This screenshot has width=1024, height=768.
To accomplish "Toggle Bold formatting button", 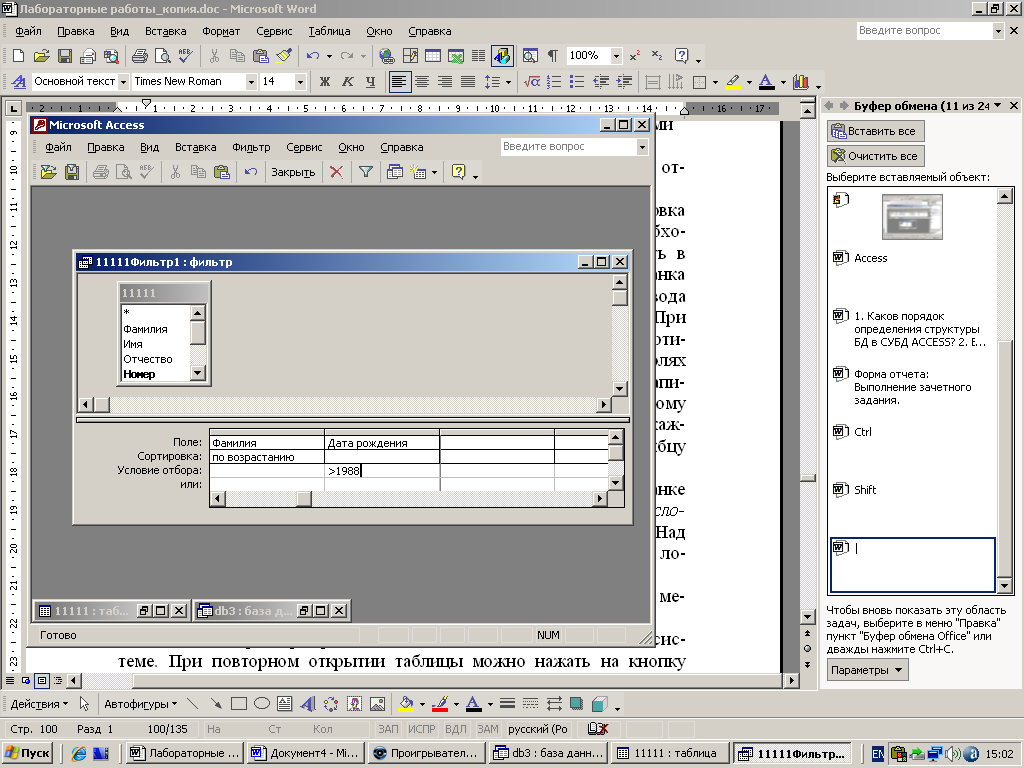I will (x=325, y=82).
